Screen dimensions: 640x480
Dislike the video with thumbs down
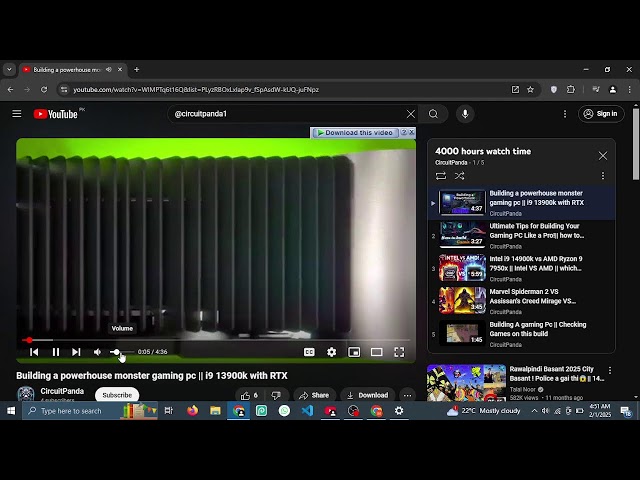(276, 395)
